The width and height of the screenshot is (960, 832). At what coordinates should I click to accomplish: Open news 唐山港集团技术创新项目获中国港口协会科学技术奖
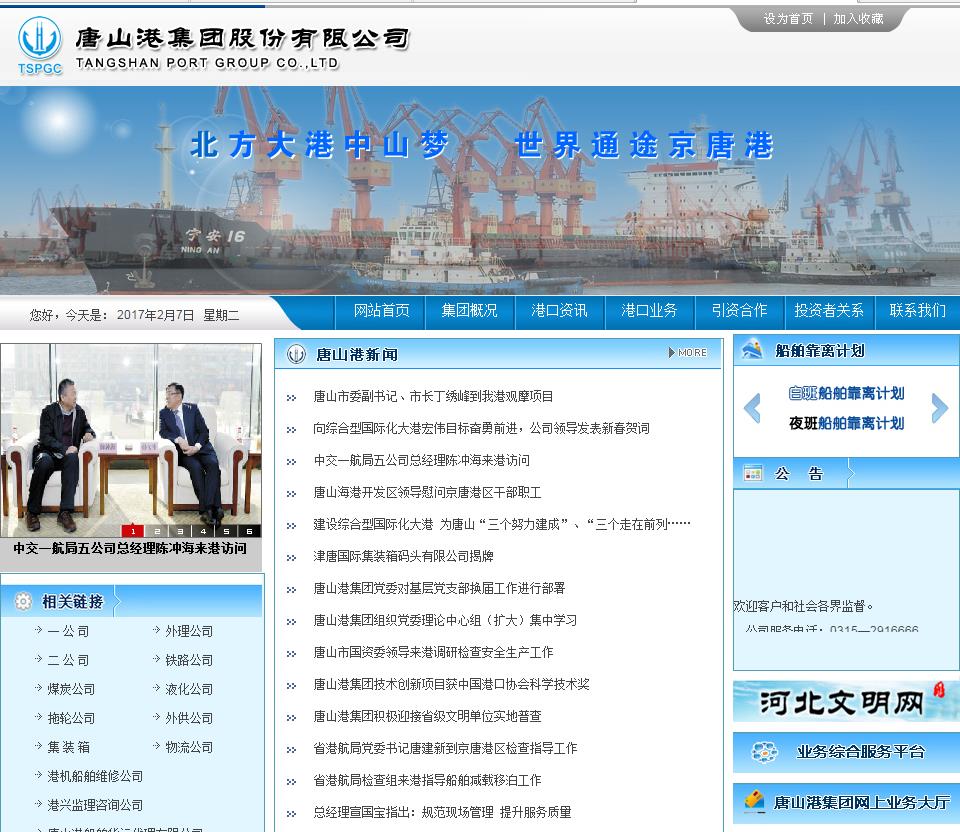tap(451, 684)
